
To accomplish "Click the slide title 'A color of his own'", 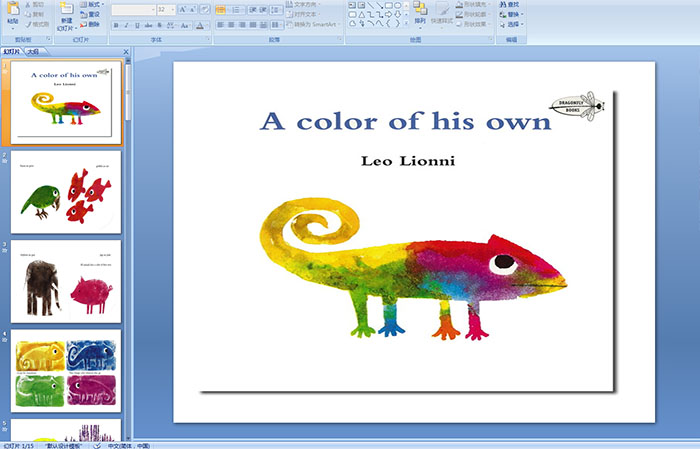I will pyautogui.click(x=405, y=121).
